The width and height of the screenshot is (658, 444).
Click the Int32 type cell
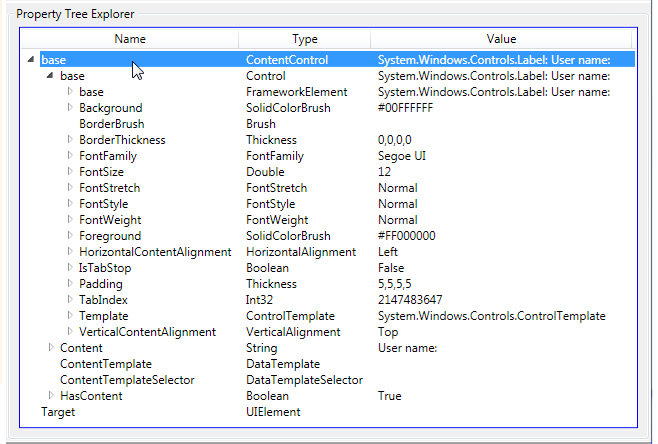[x=259, y=300]
